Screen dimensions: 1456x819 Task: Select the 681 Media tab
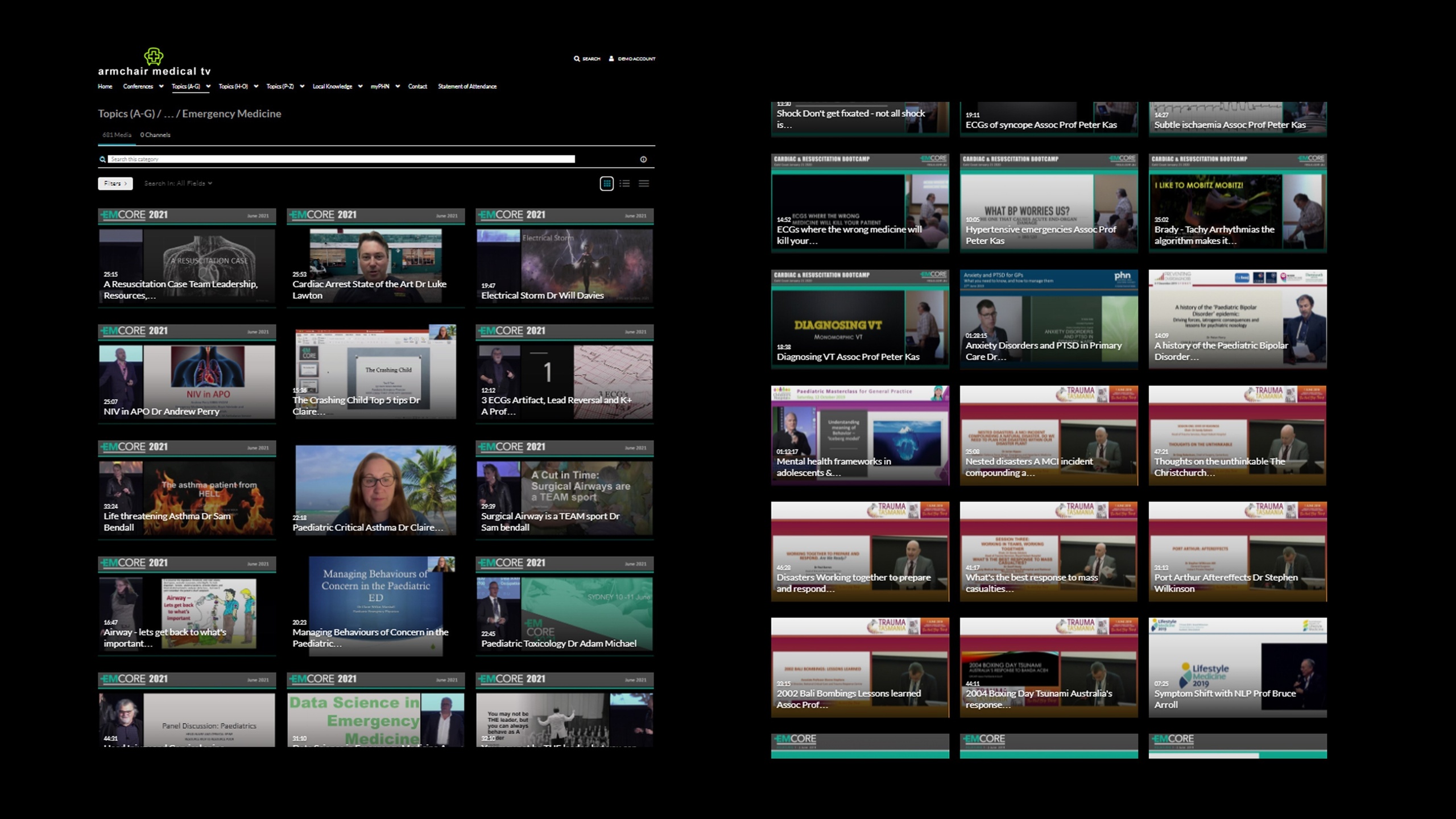point(117,135)
